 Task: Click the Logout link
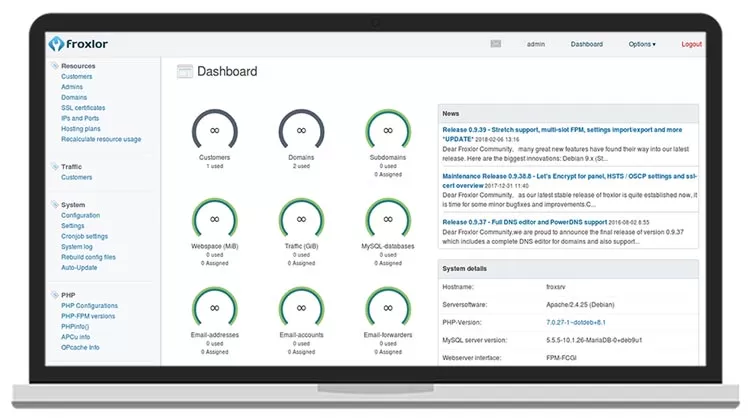click(691, 44)
